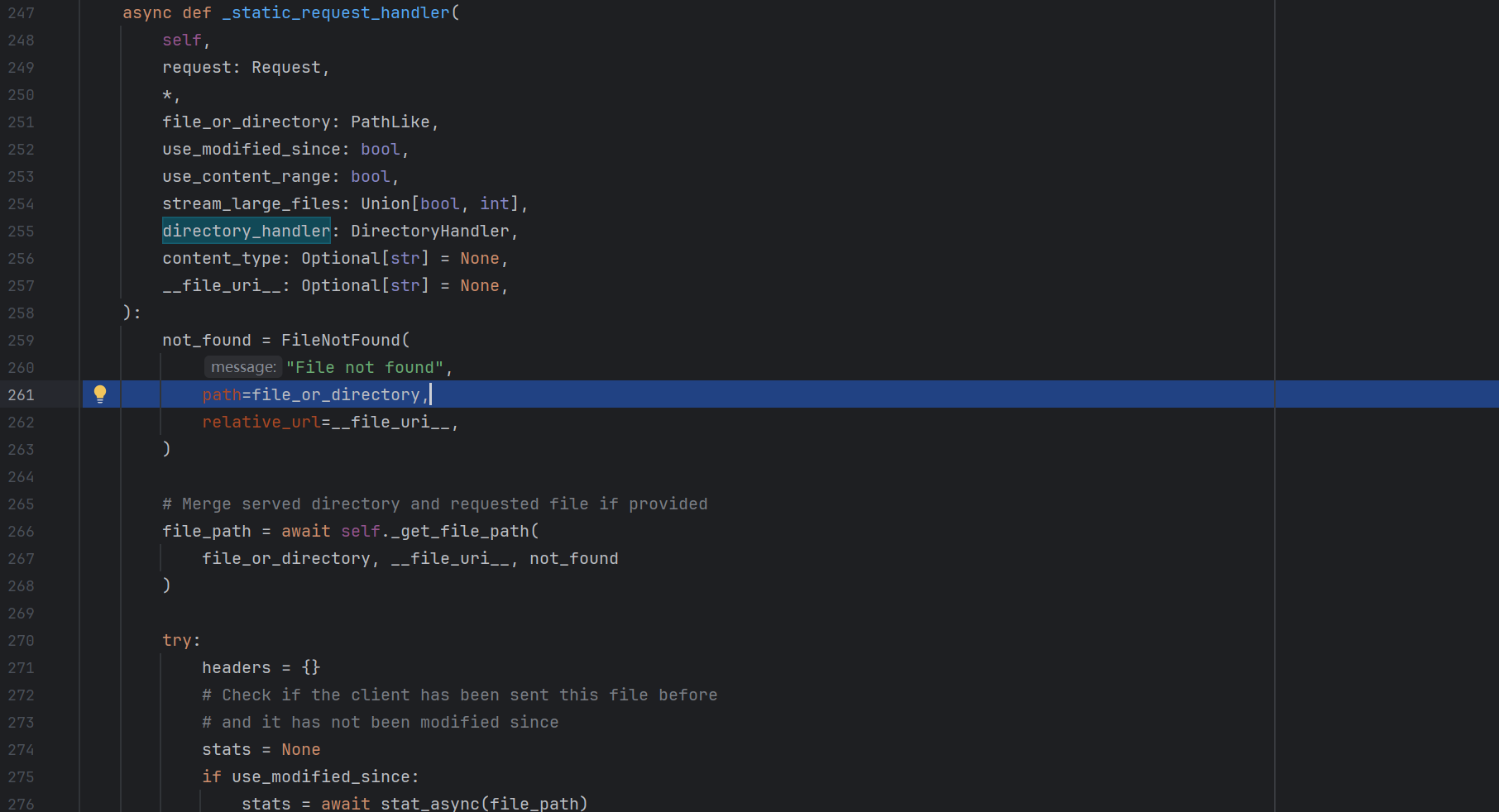Click comment 'and it has not been modified since'
Viewport: 1499px width, 812px height.
381,722
